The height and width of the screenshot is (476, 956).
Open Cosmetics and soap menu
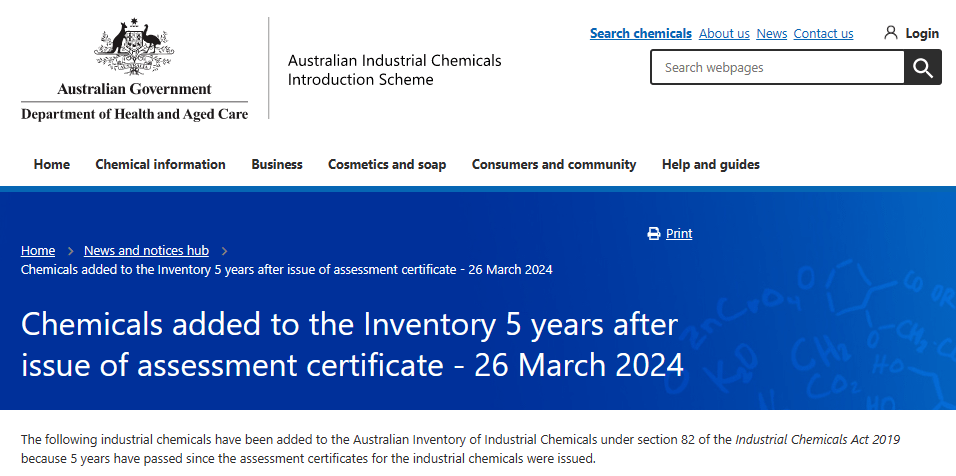pyautogui.click(x=387, y=165)
